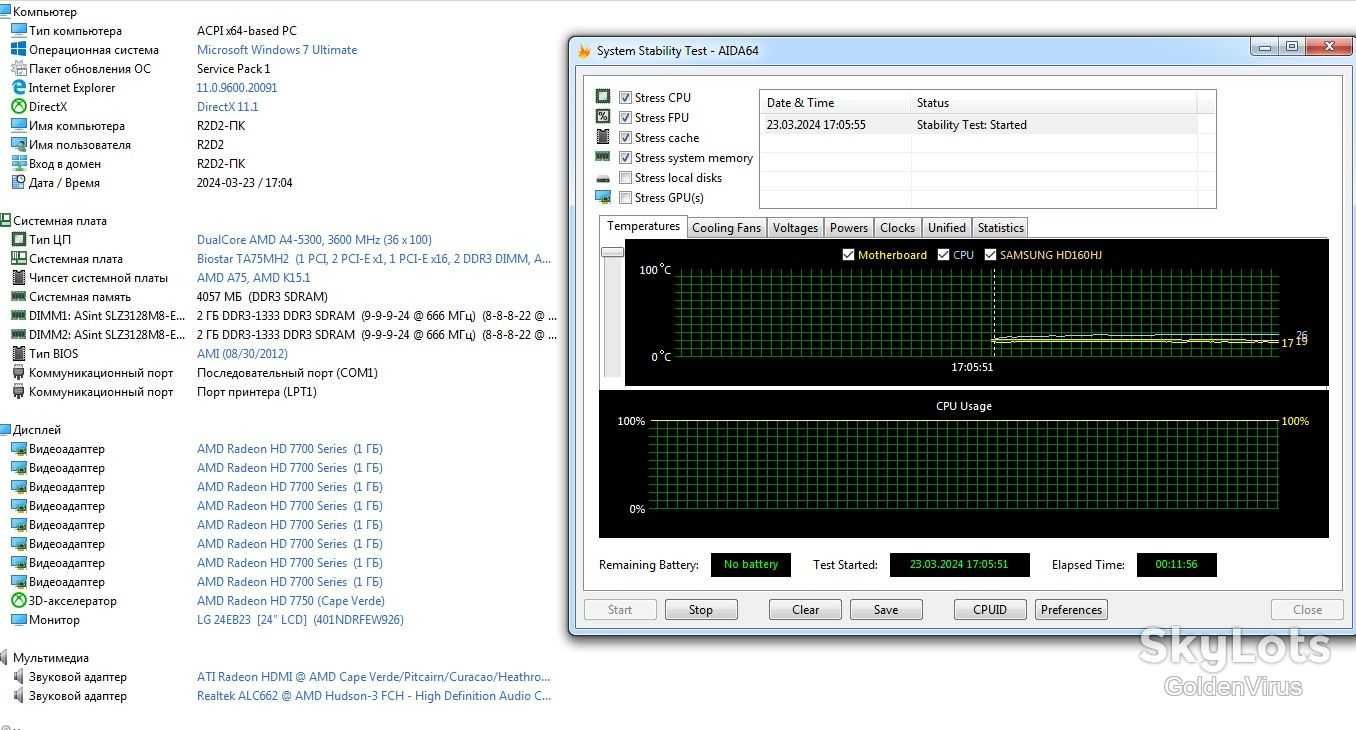The width and height of the screenshot is (1356, 730).
Task: Toggle the SAMSUNG HD160HJ graph checkbox
Action: 991,255
